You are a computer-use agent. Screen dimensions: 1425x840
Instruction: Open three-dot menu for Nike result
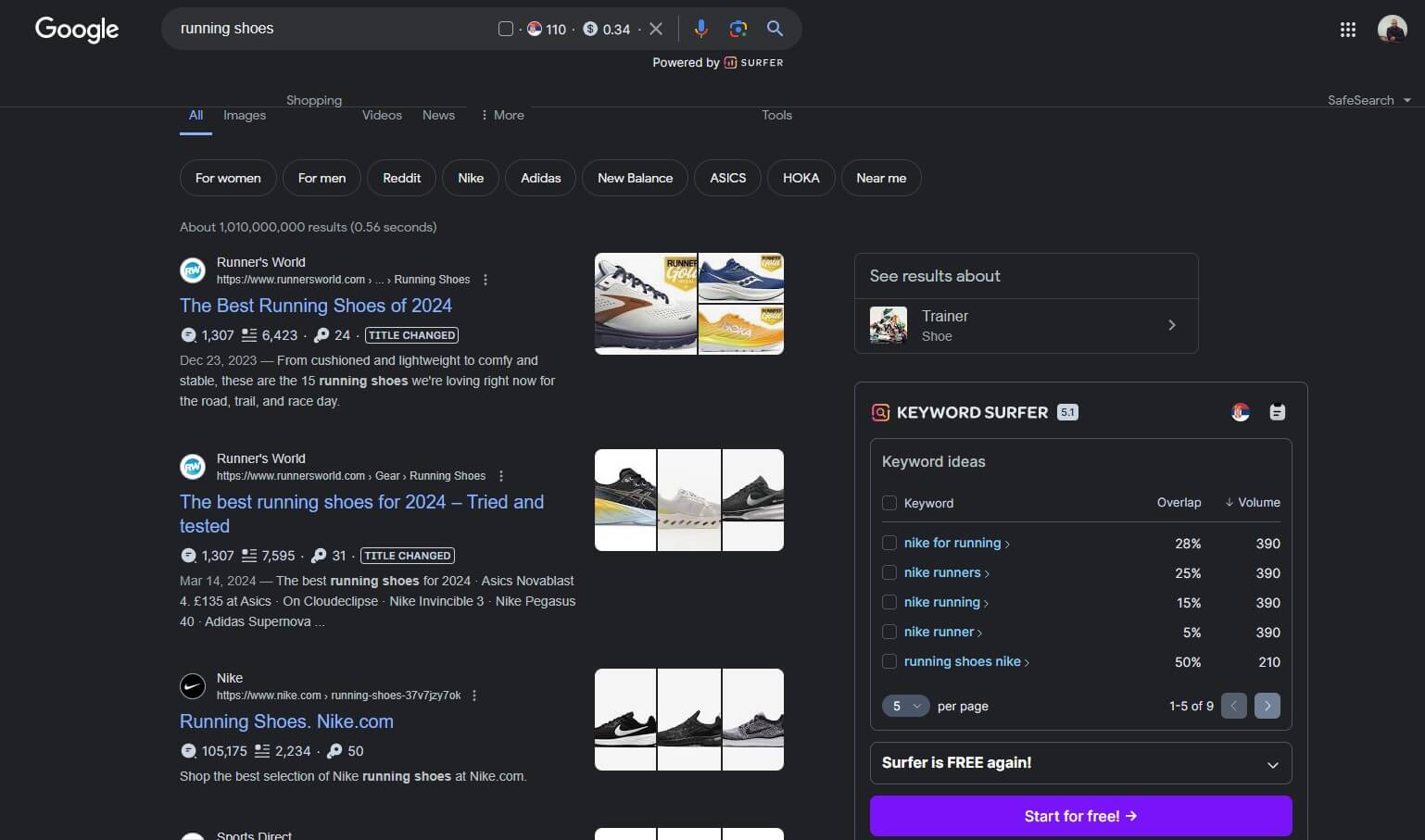tap(474, 696)
